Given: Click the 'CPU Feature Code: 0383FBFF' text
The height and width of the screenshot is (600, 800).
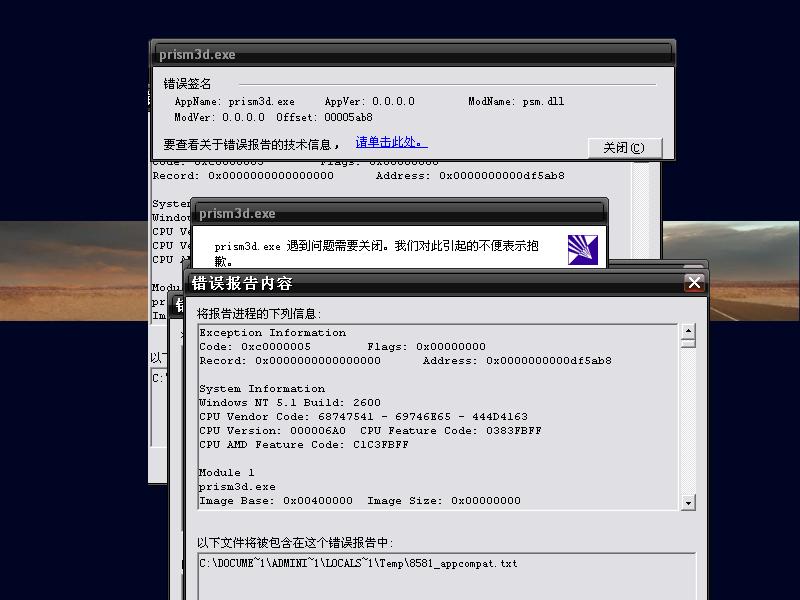Looking at the screenshot, I should (x=451, y=431).
